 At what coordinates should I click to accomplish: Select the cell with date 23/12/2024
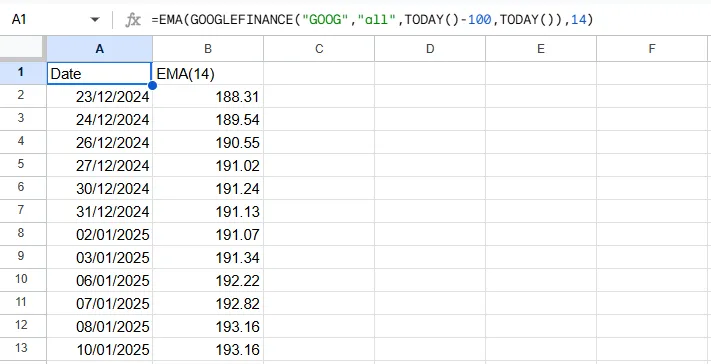(x=99, y=96)
